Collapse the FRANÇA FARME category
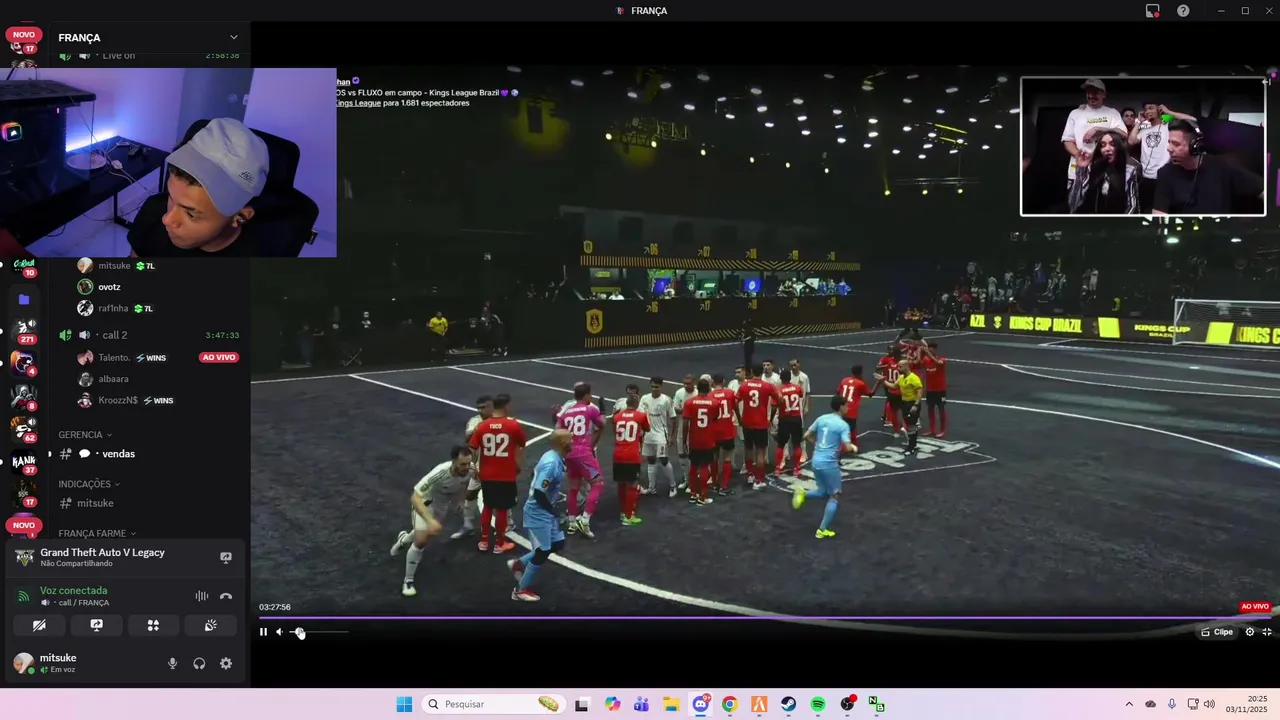This screenshot has height=720, width=1280. pos(97,533)
